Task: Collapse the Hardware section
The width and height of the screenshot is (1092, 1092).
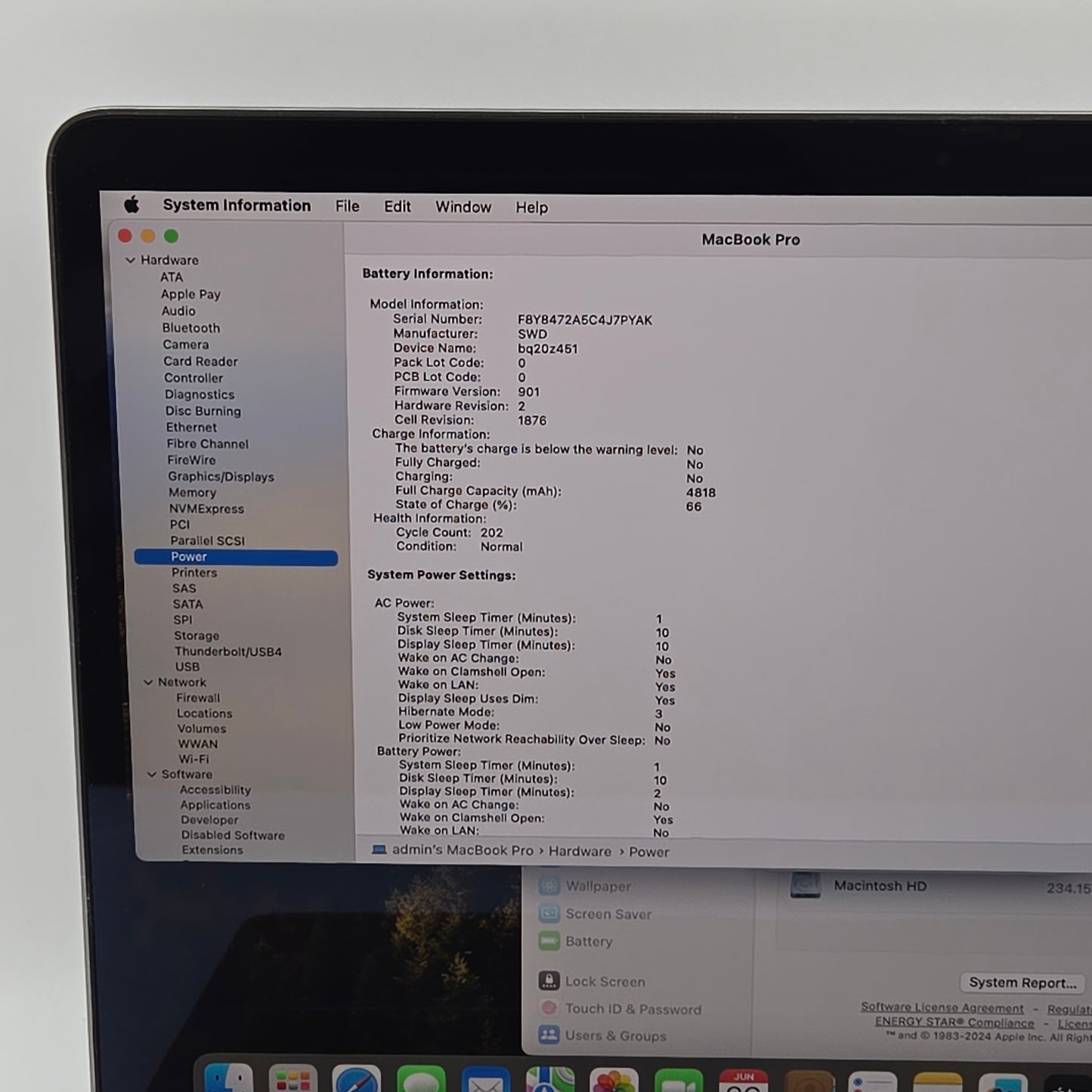Action: tap(130, 260)
